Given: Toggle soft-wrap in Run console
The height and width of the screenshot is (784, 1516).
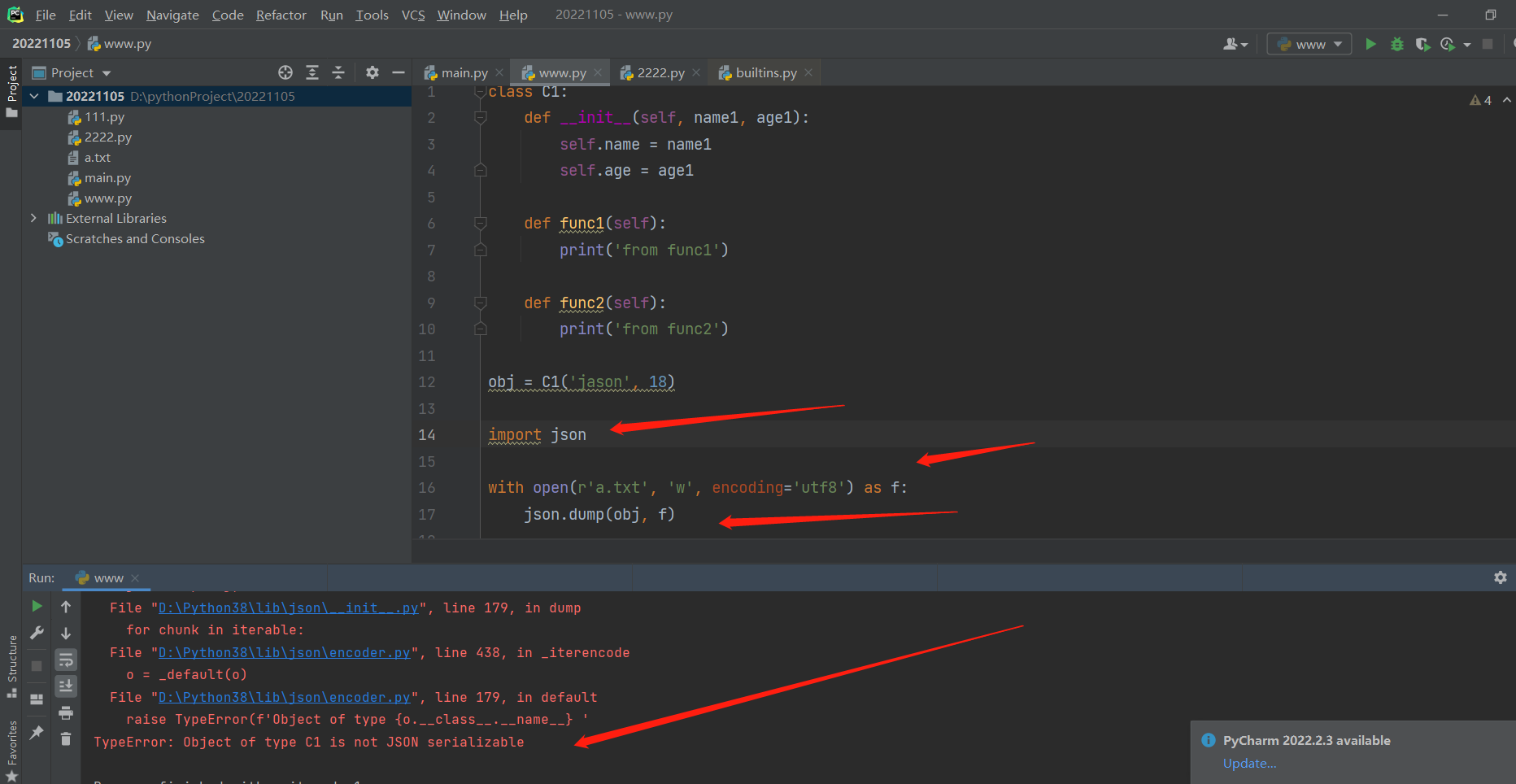Looking at the screenshot, I should click(x=66, y=660).
